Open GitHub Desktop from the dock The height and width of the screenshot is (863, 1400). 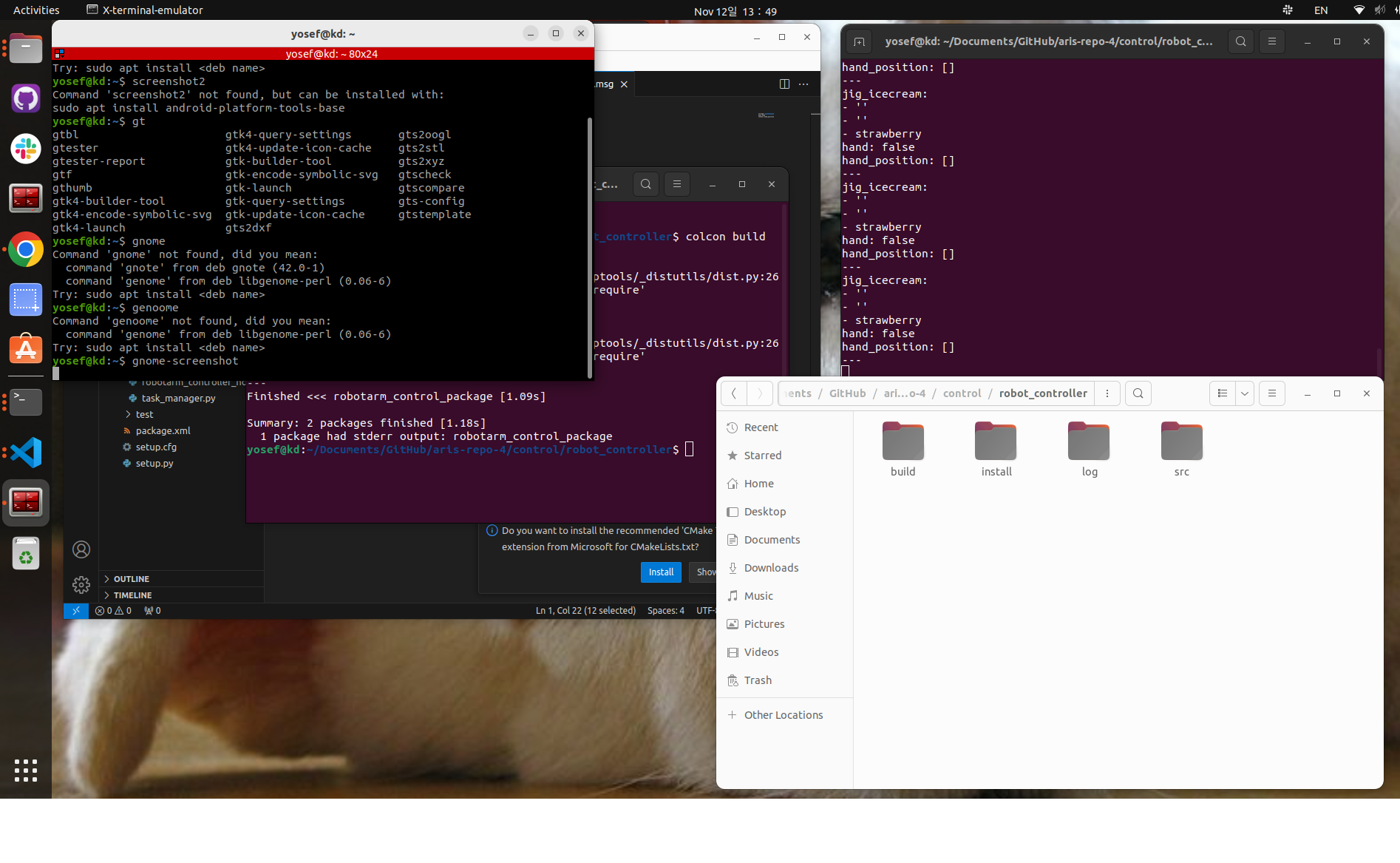click(26, 98)
